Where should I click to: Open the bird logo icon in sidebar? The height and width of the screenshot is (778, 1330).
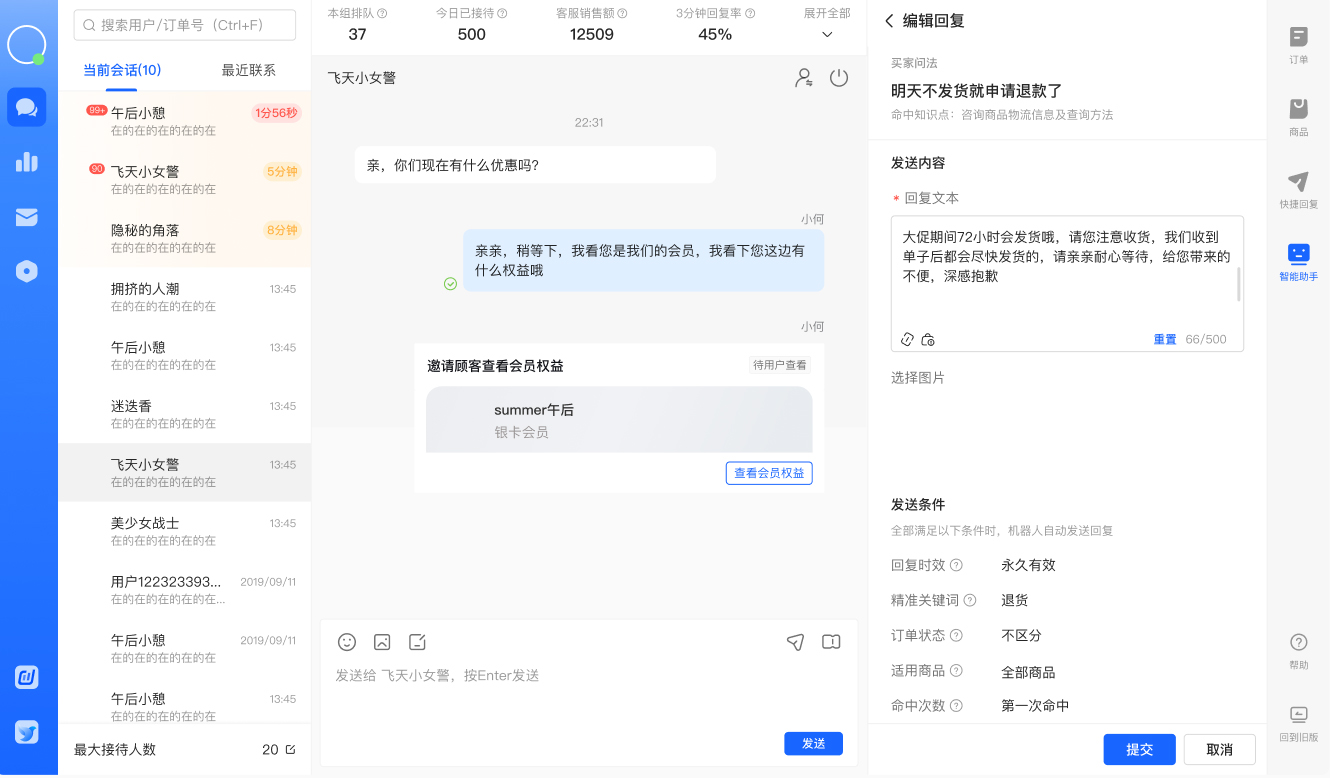pyautogui.click(x=27, y=732)
